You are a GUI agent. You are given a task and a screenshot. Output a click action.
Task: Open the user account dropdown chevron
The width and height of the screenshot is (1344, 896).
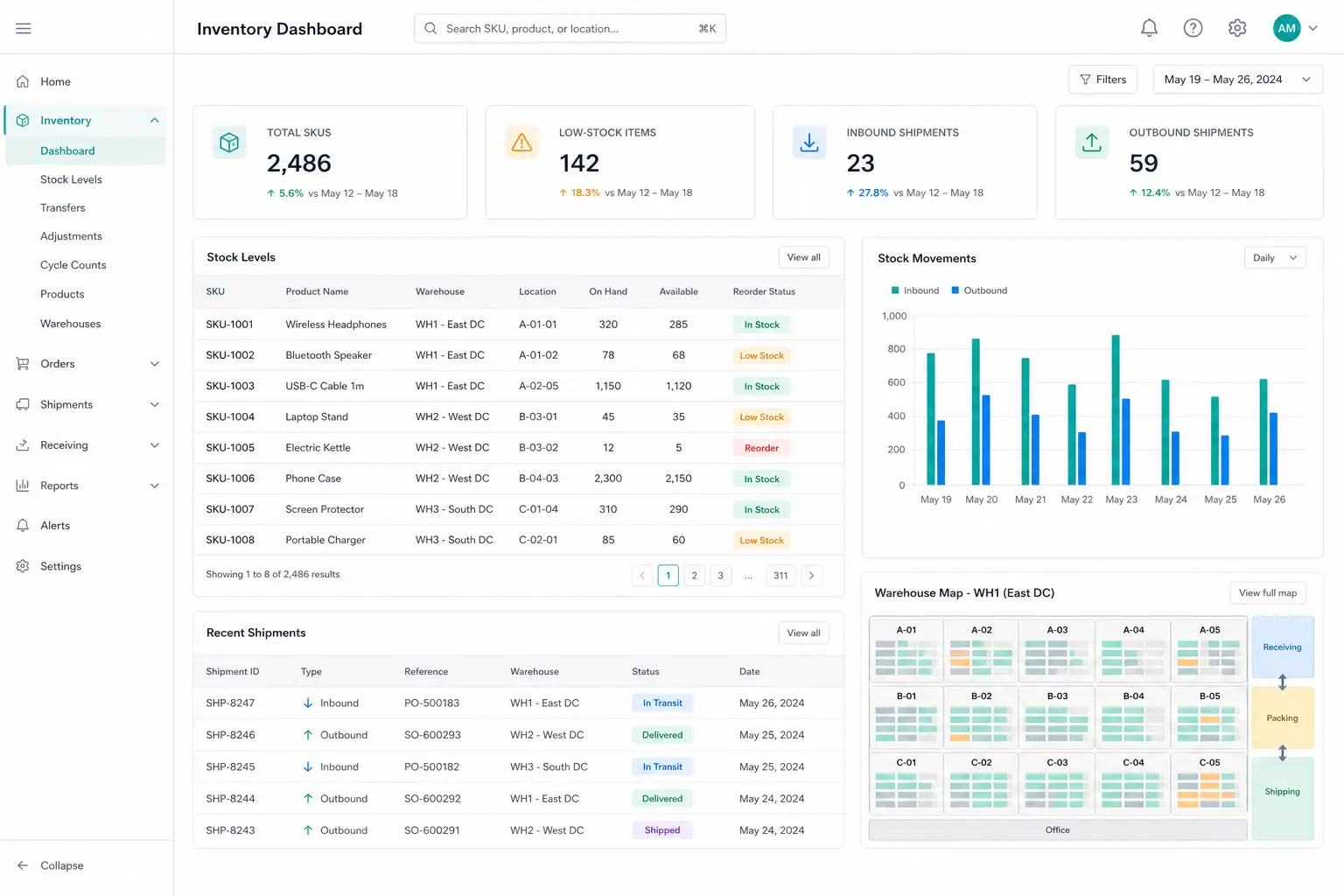pyautogui.click(x=1312, y=28)
